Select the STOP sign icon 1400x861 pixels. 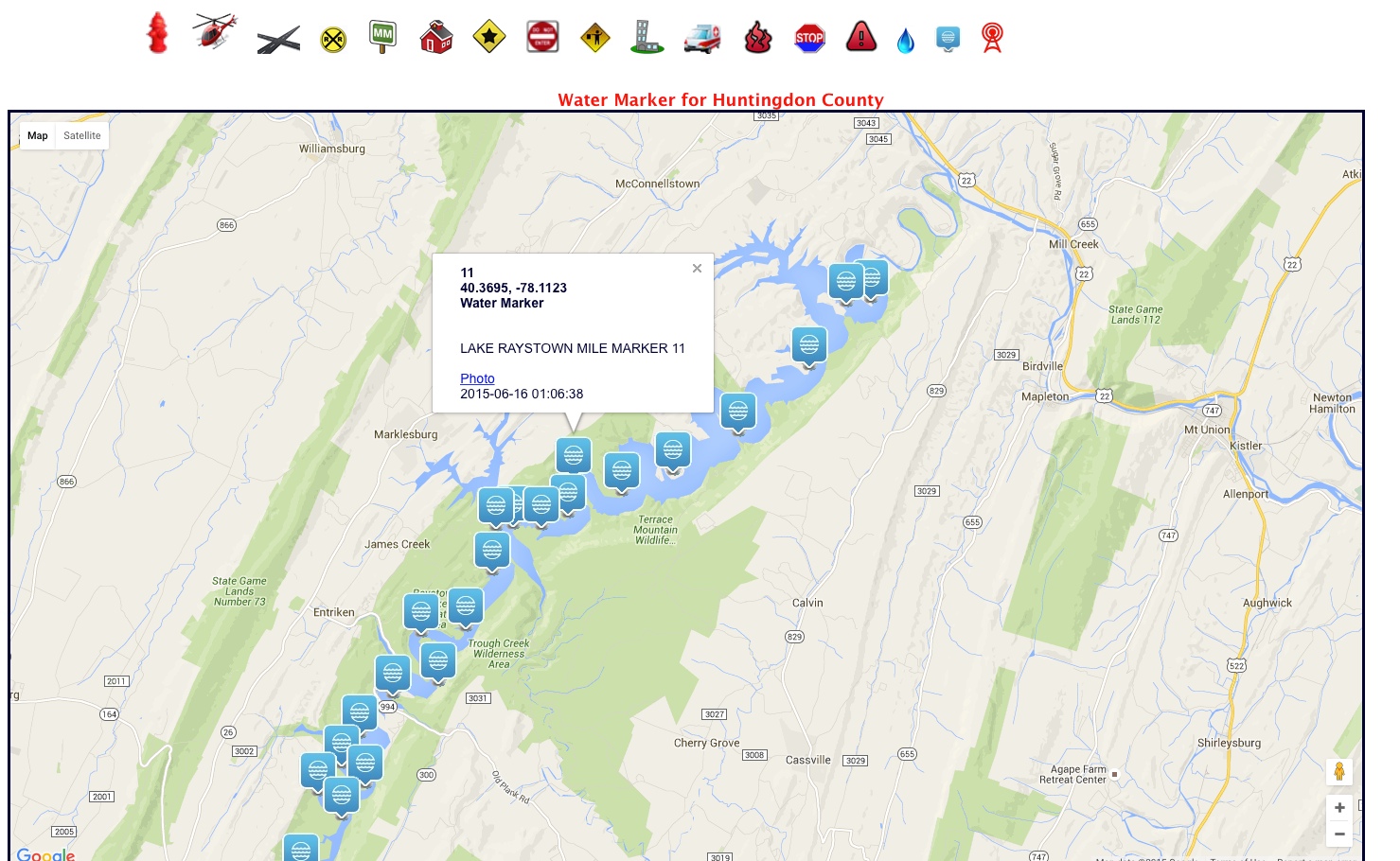pos(809,38)
